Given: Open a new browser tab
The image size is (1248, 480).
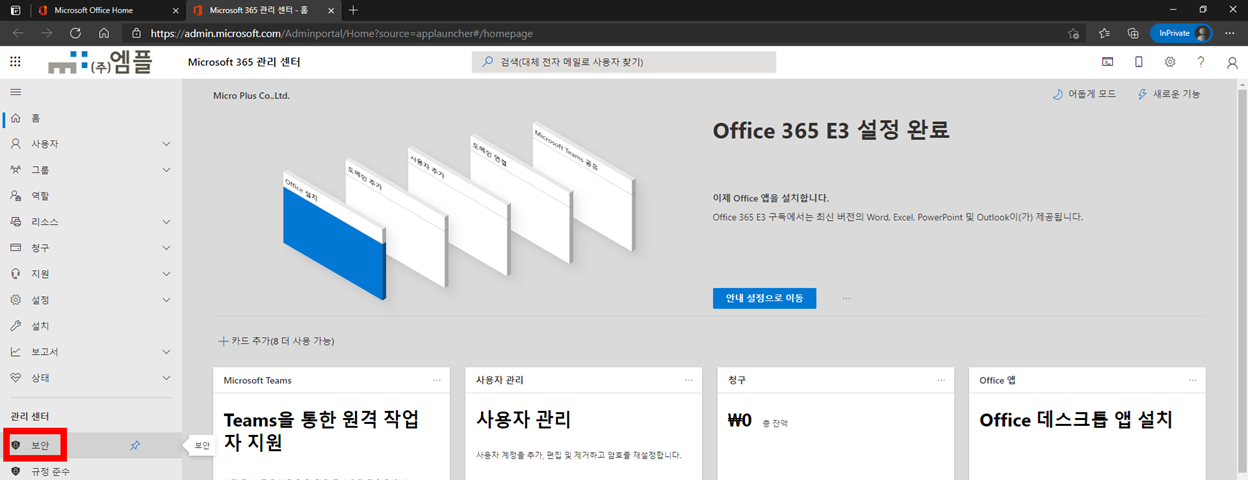Looking at the screenshot, I should pos(353,10).
